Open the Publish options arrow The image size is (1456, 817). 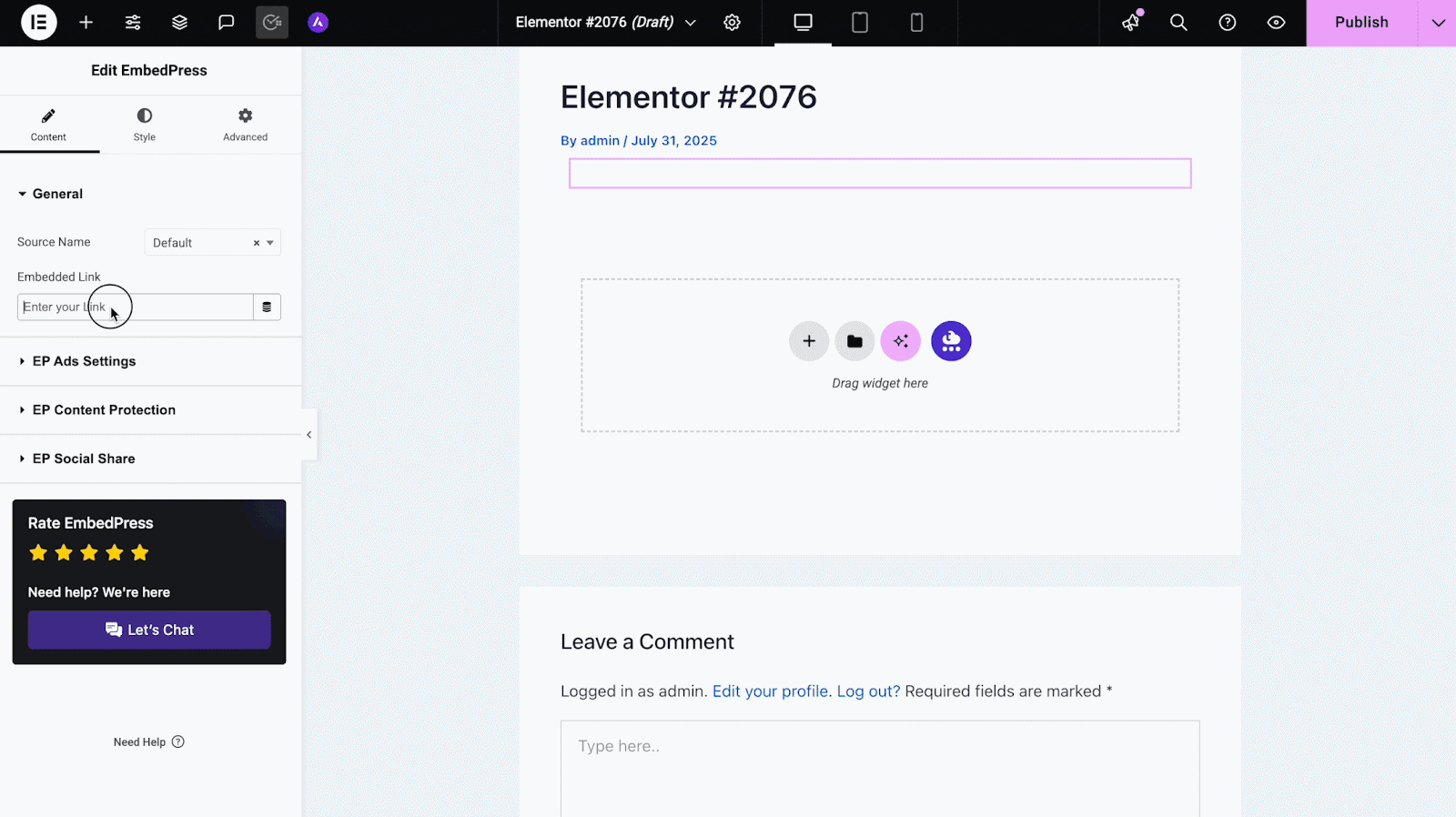tap(1438, 23)
